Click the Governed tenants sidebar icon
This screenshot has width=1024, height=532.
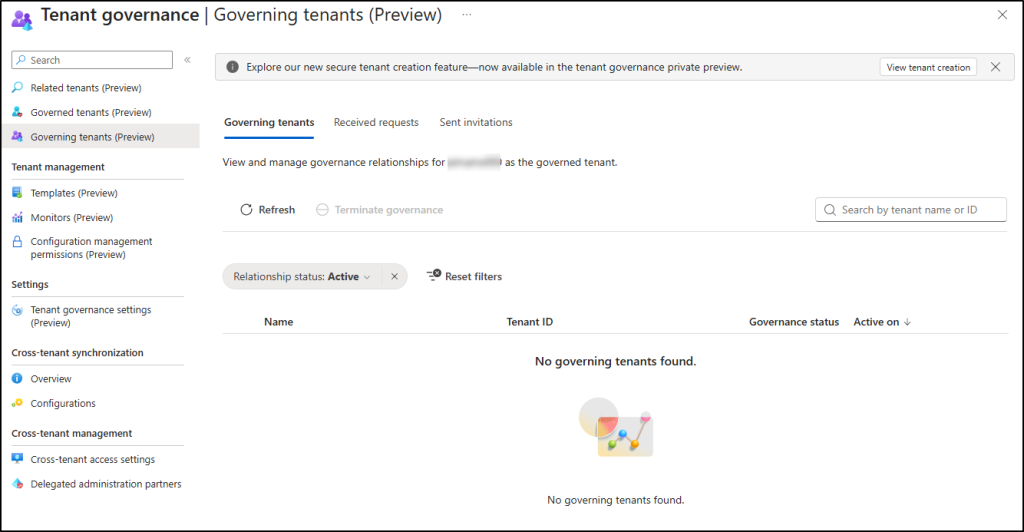pos(17,112)
